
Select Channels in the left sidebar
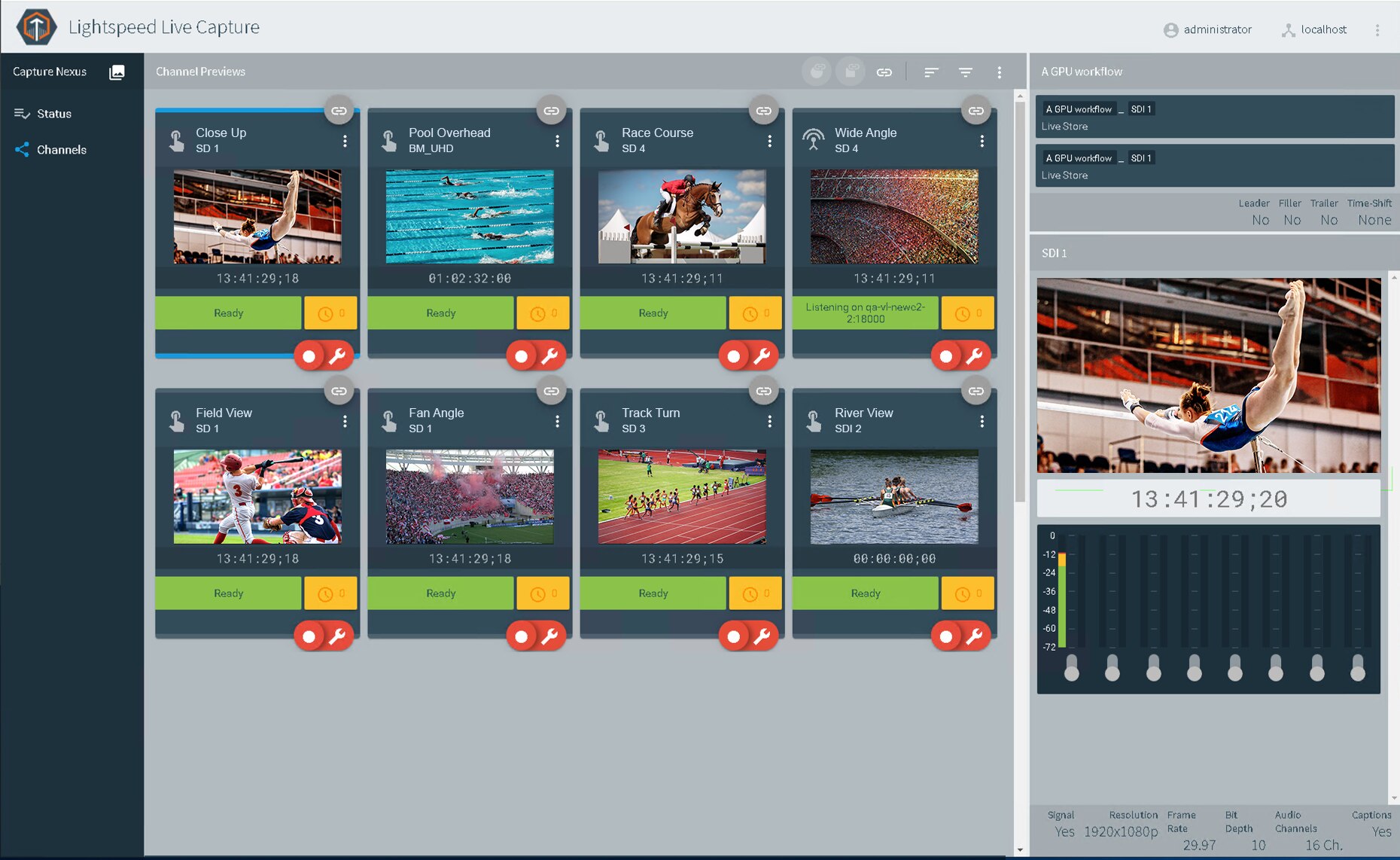[x=61, y=150]
